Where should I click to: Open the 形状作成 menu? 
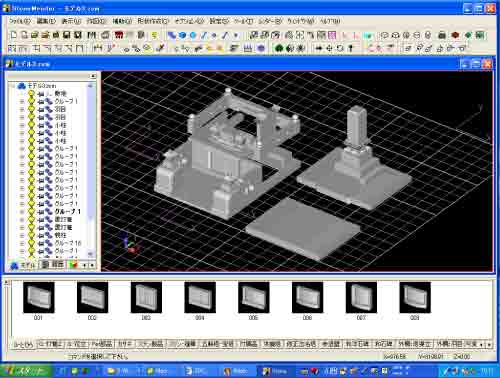(153, 21)
